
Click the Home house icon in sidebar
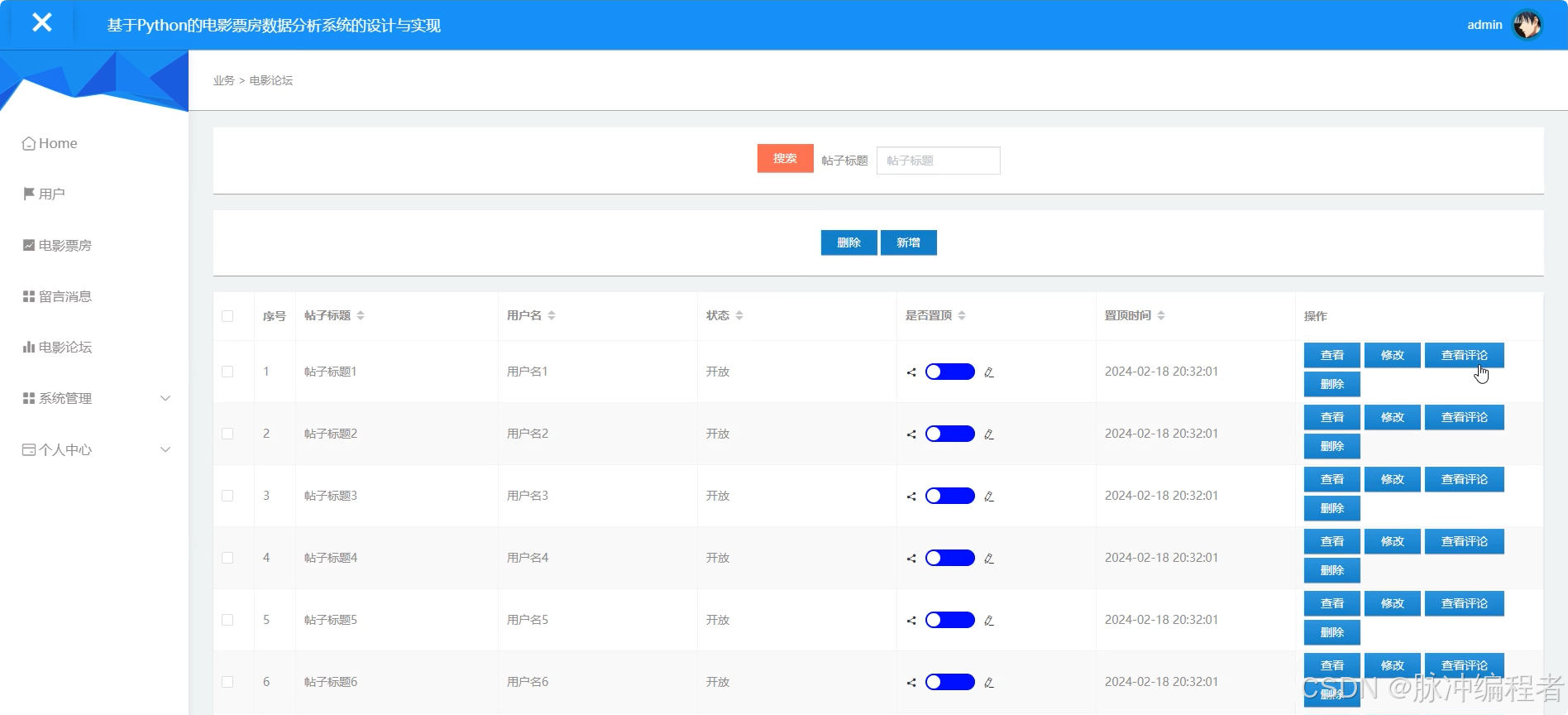(x=29, y=143)
